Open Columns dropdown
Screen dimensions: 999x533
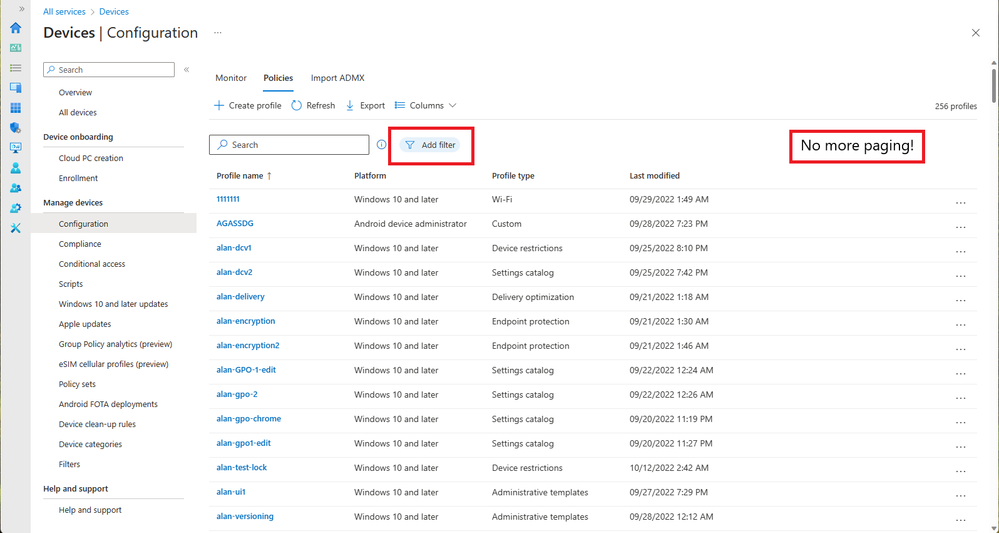click(x=426, y=106)
